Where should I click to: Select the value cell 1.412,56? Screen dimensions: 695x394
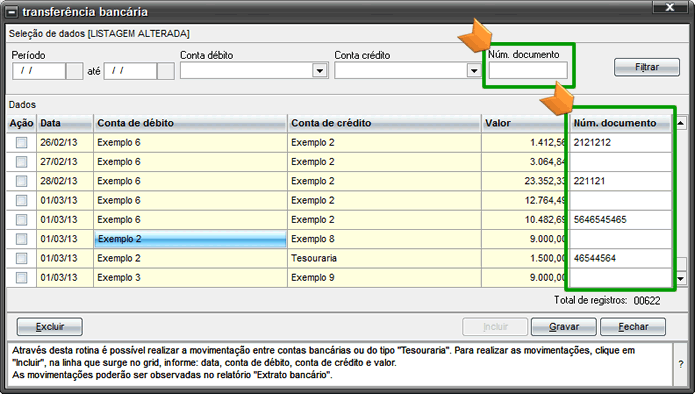(524, 143)
